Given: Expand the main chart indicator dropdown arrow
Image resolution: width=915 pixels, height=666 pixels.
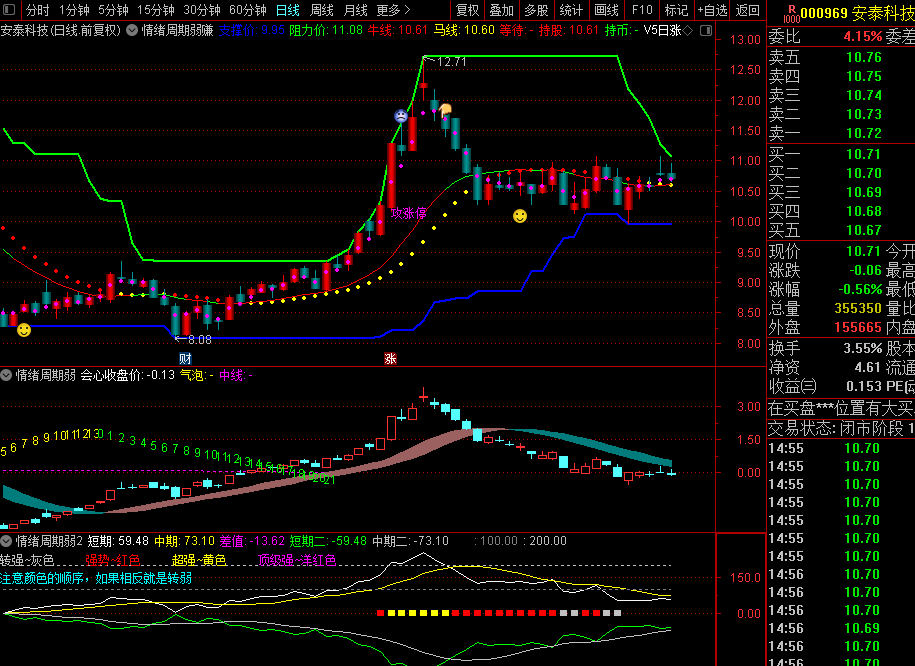Looking at the screenshot, I should 132,31.
